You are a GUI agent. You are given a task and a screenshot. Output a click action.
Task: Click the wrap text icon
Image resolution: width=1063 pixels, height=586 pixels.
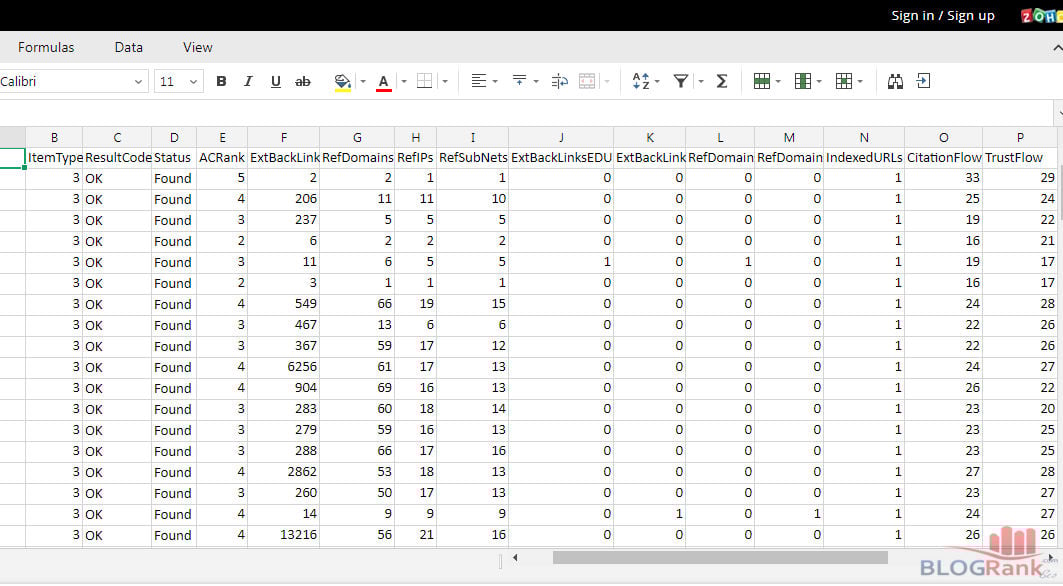coord(559,82)
